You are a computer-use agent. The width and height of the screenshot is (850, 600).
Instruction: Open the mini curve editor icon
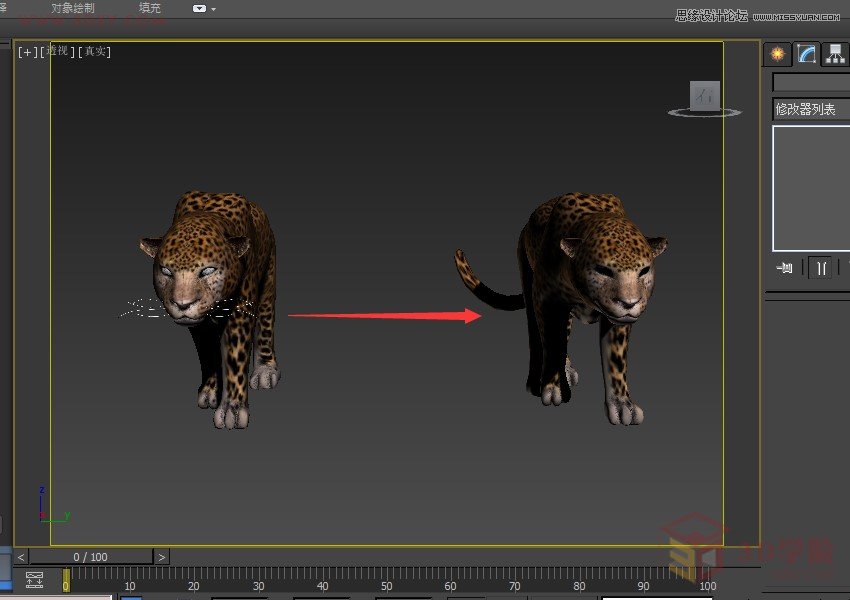[x=35, y=579]
